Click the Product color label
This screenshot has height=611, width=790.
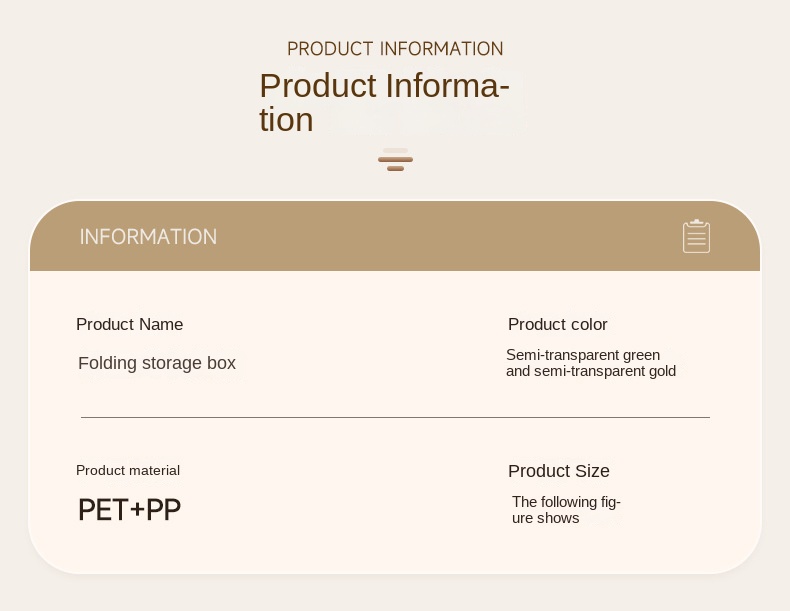click(557, 324)
